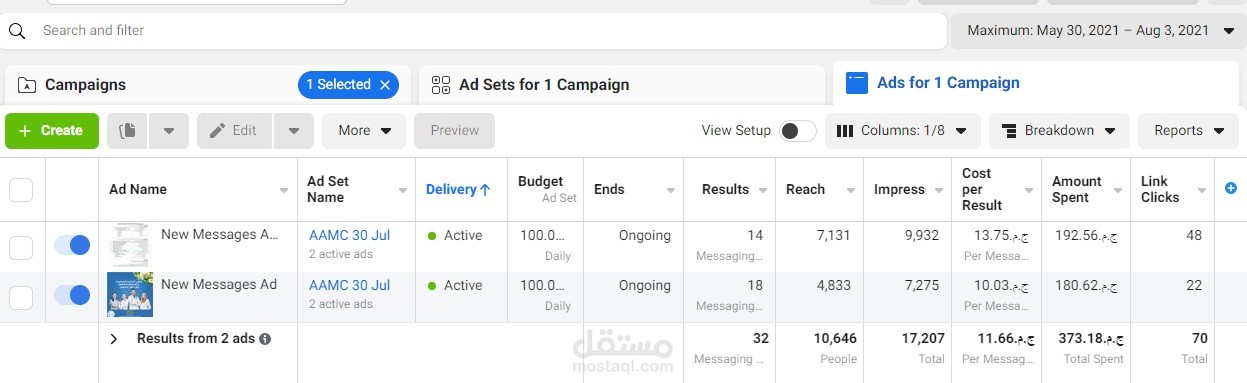Open AAMC 30 Jul link in first row
The width and height of the screenshot is (1247, 383).
click(349, 236)
